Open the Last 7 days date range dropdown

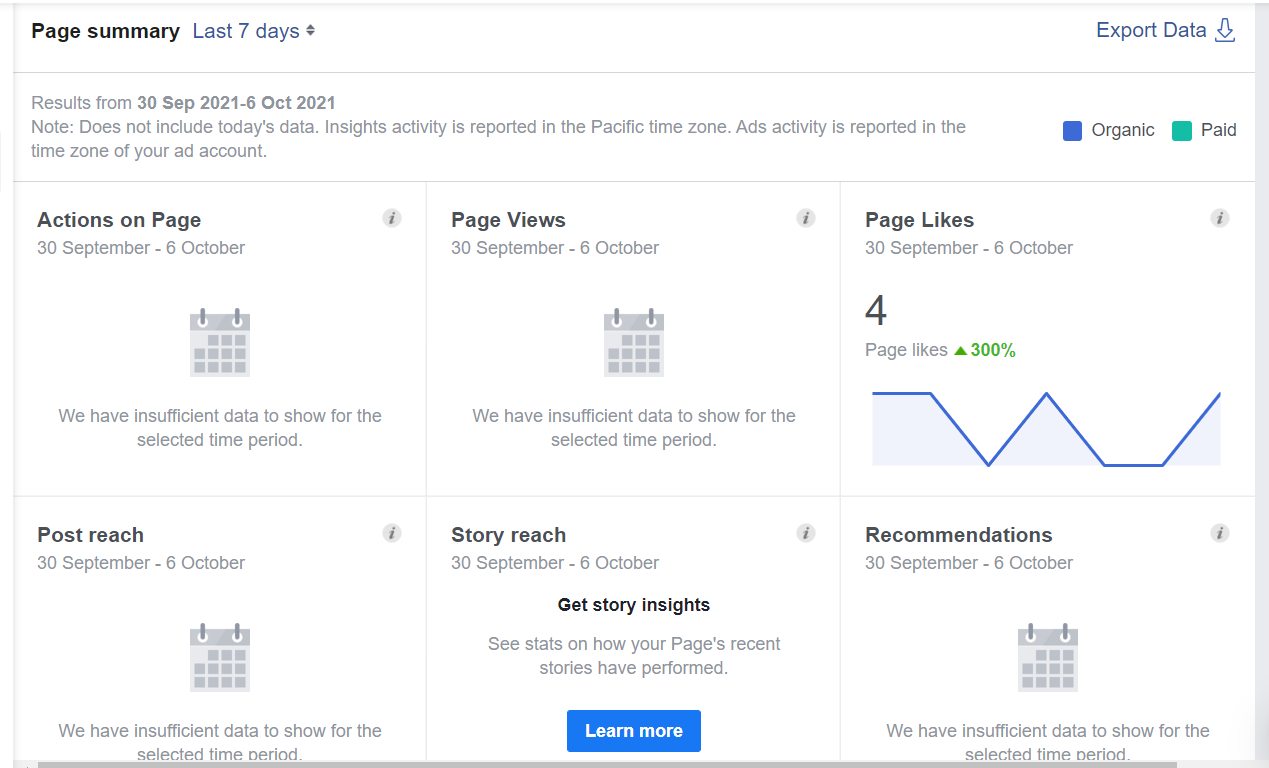coord(254,31)
